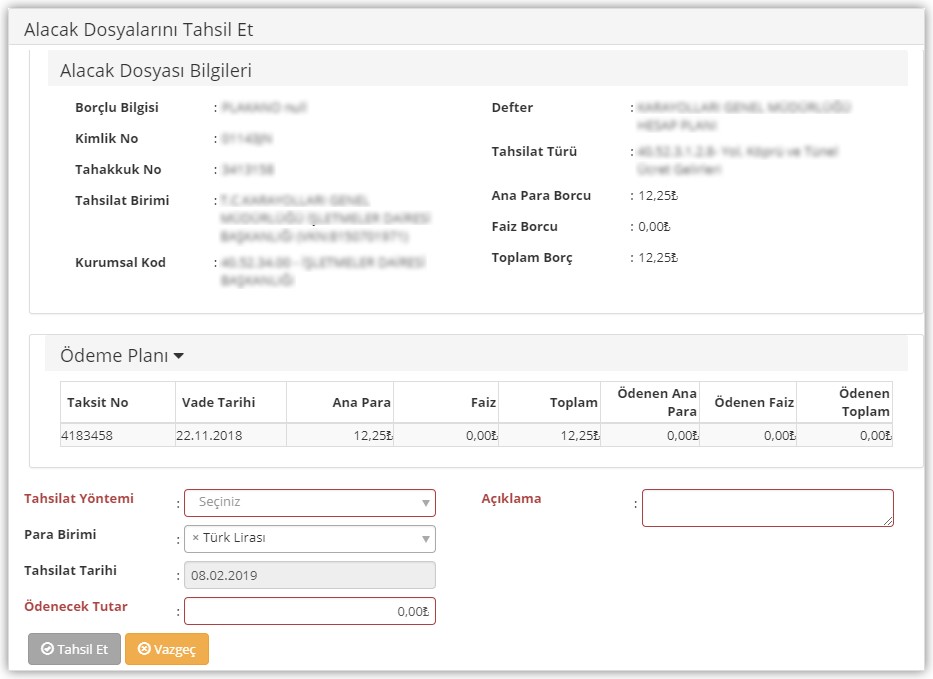Grab the Açıklama textarea resize handle
This screenshot has width=933, height=679.
pos(888,521)
